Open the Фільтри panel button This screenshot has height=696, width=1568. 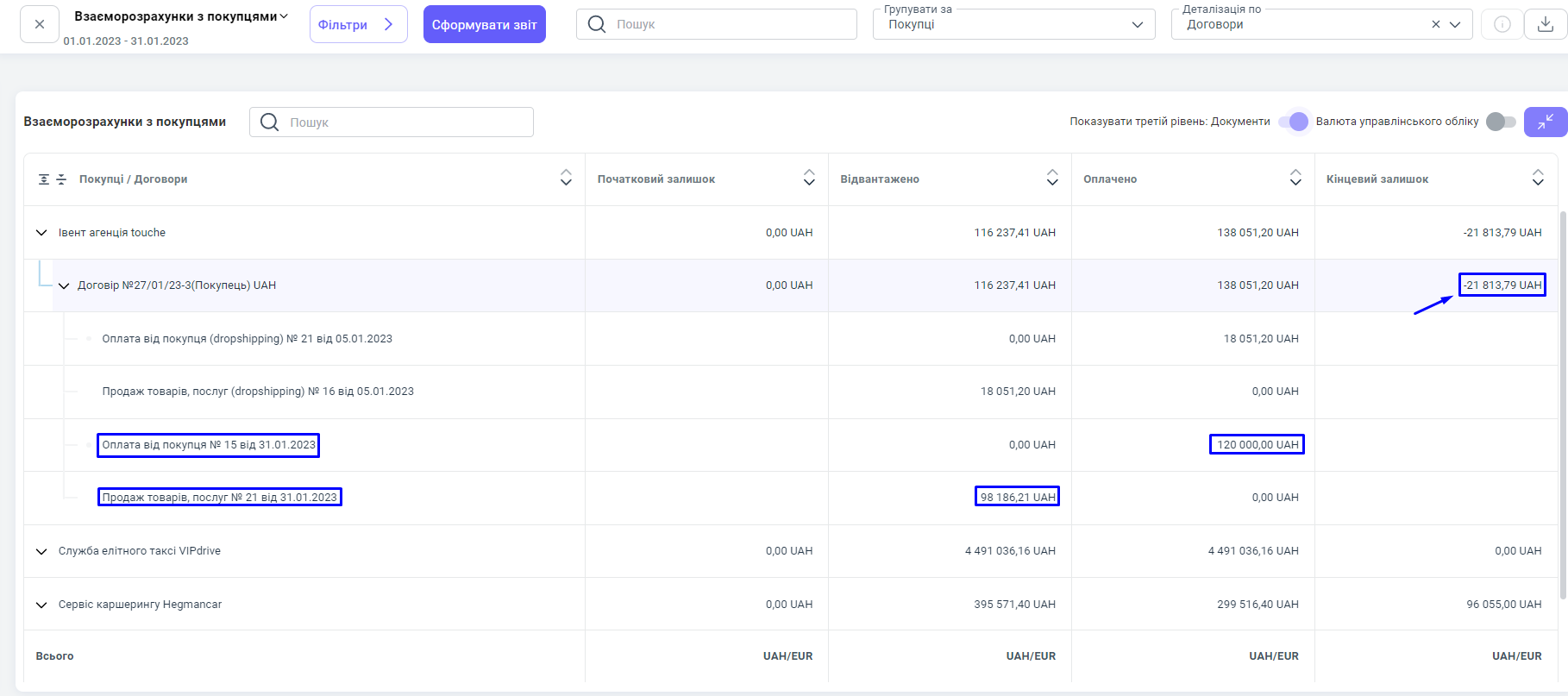[x=358, y=24]
